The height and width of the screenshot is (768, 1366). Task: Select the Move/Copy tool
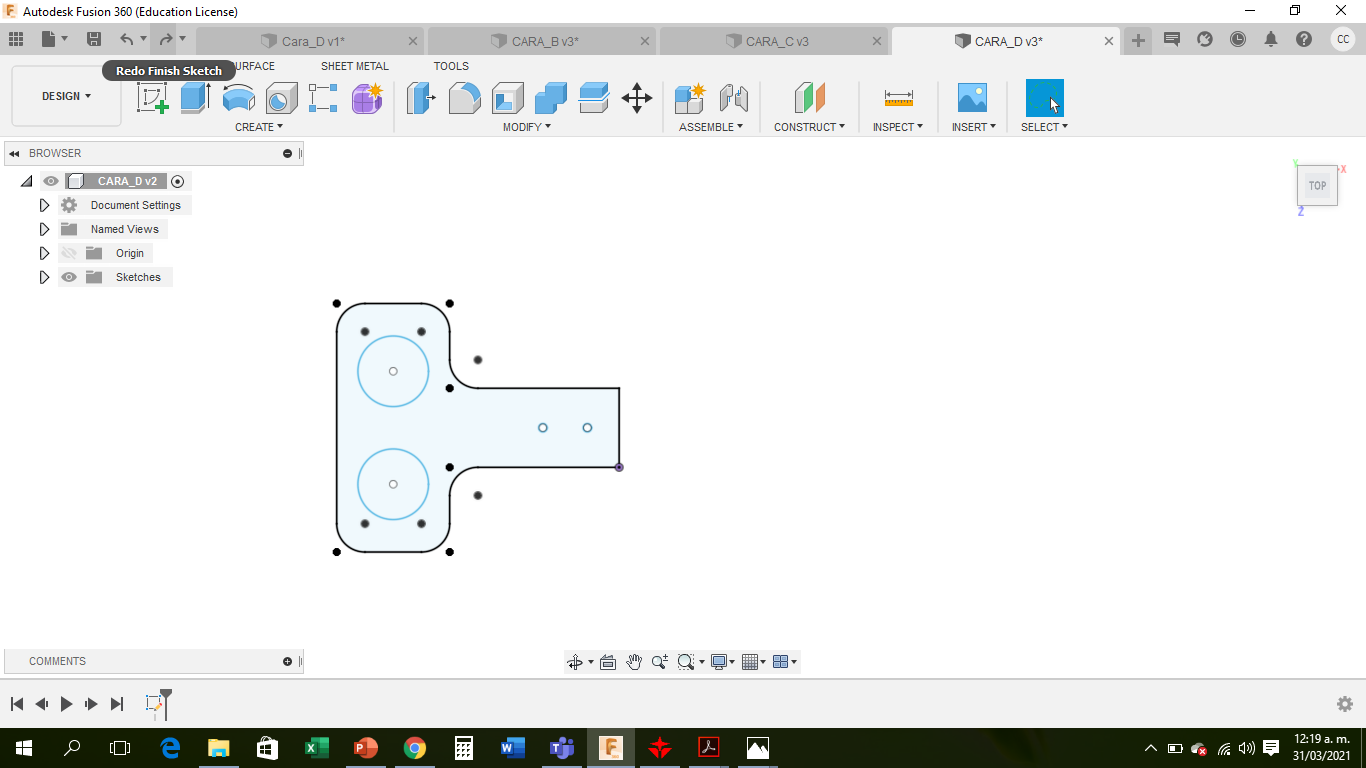637,98
